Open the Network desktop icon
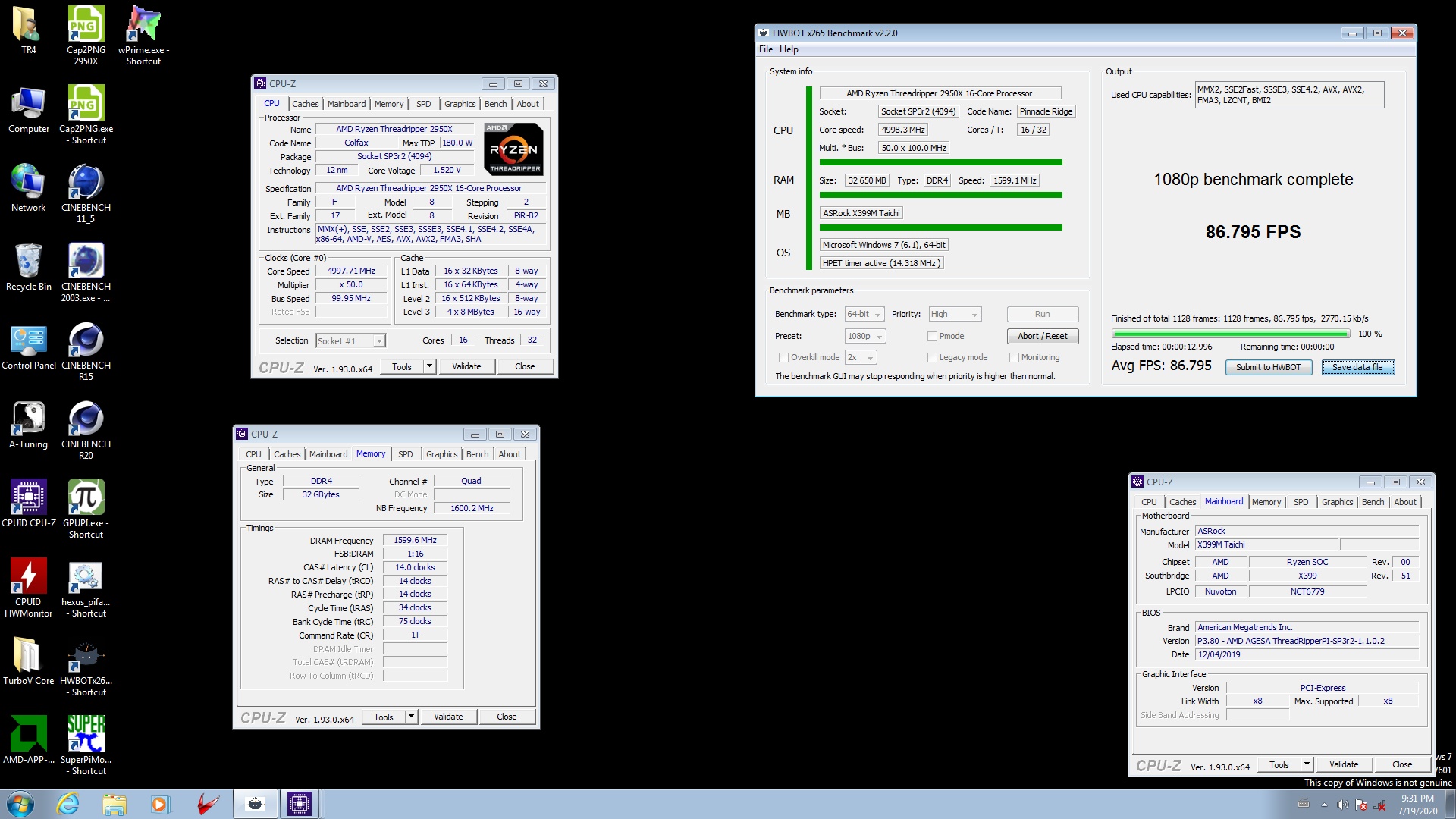The image size is (1456, 819). click(x=28, y=189)
